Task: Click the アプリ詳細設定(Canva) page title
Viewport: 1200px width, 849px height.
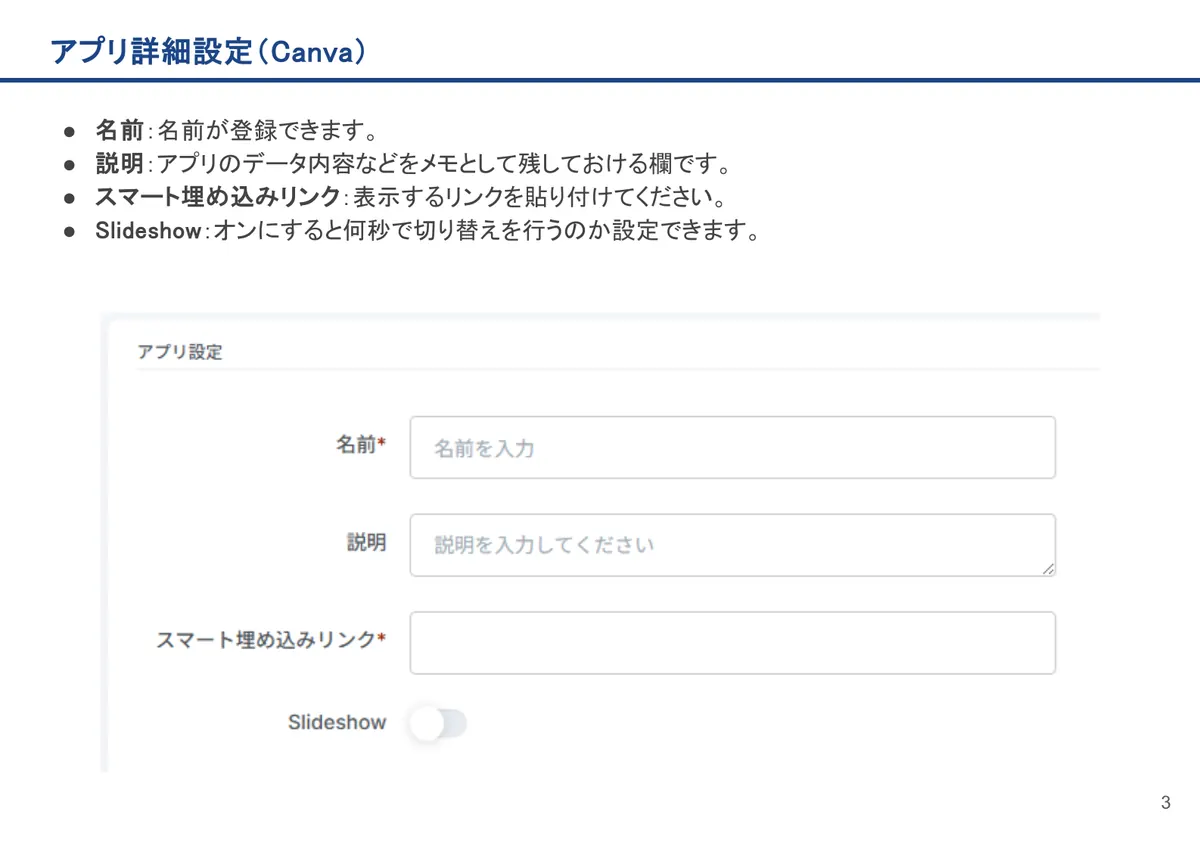Action: click(x=207, y=53)
